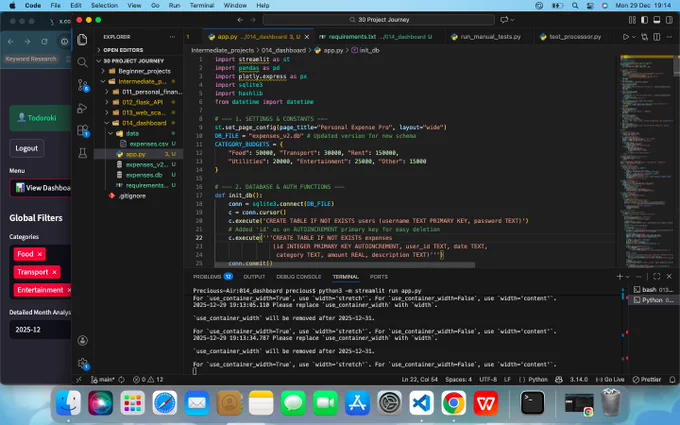Open the Accounts menu in the activity bar
Viewport: 680px width, 425px height.
82,340
